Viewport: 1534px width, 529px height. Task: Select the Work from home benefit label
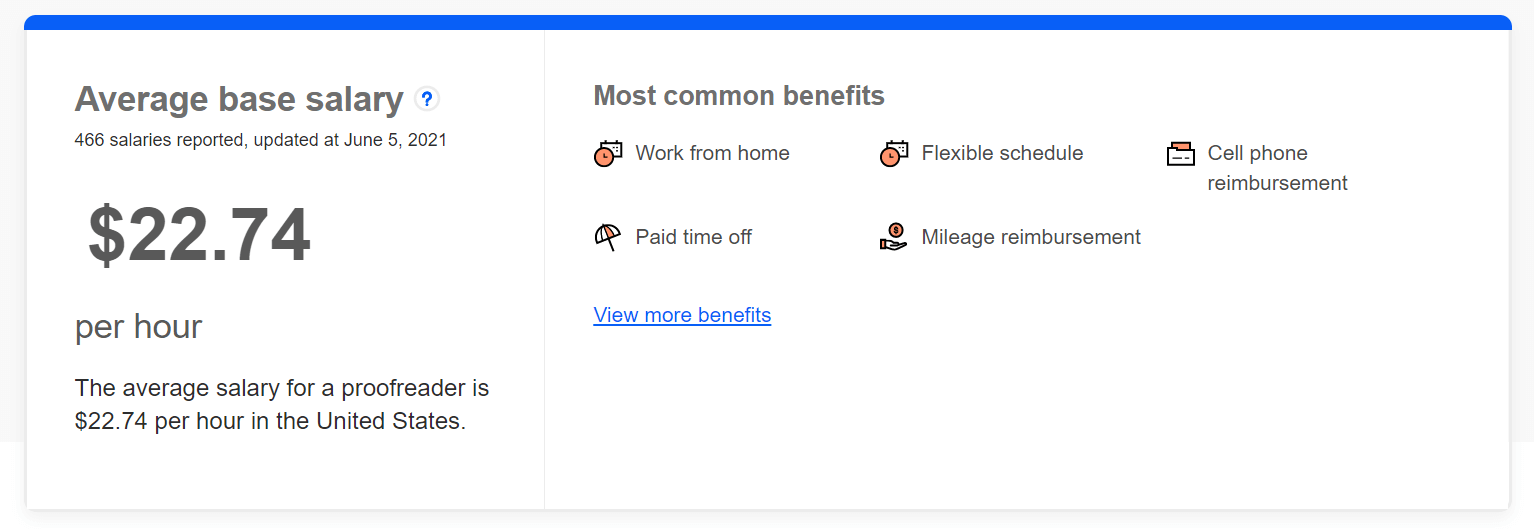click(x=712, y=153)
